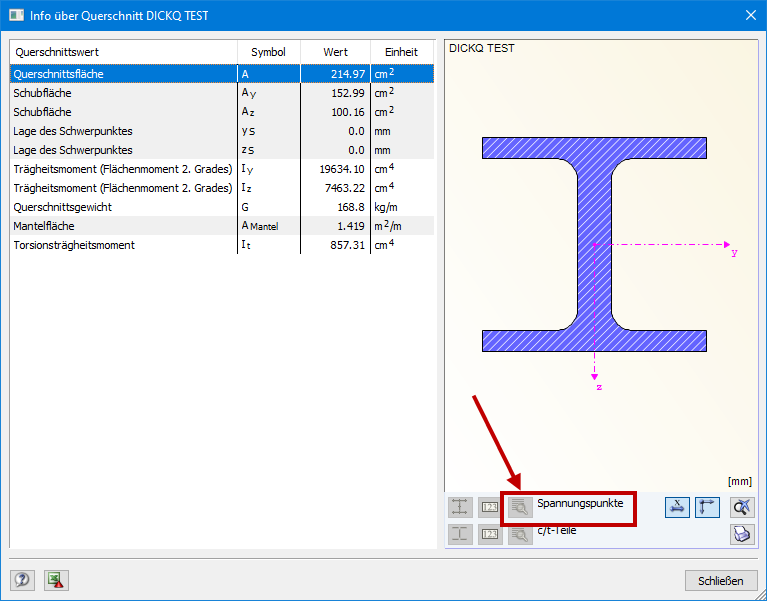This screenshot has height=601, width=767.
Task: Click the Querschnittswert column header
Action: [124, 52]
